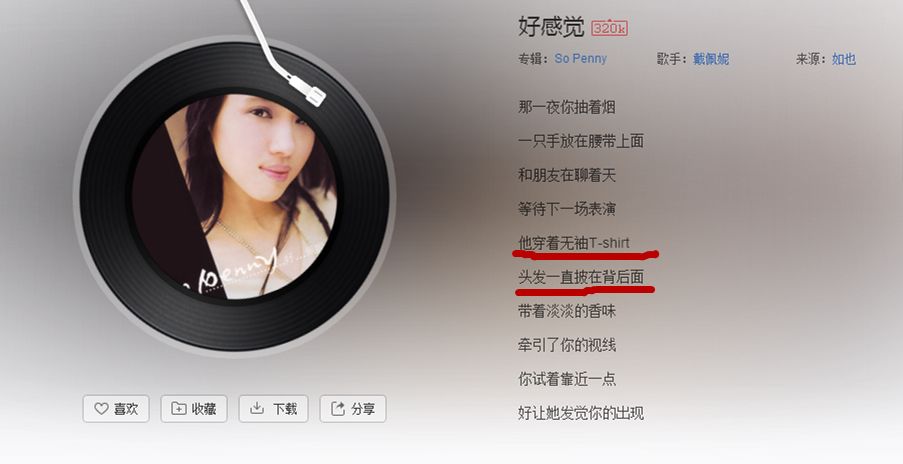The height and width of the screenshot is (464, 903).
Task: Select underlined lyric 他穿着无袖T-shirt
Action: coord(574,243)
